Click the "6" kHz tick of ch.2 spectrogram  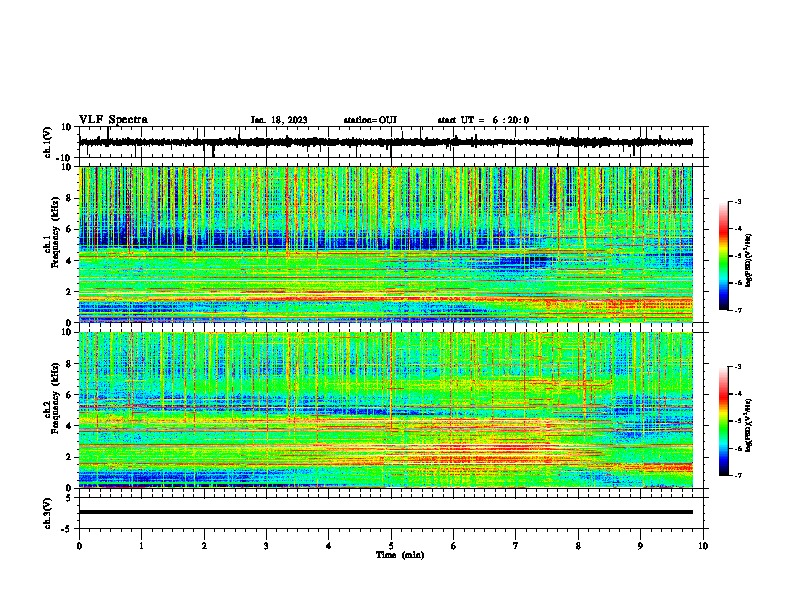(x=70, y=394)
